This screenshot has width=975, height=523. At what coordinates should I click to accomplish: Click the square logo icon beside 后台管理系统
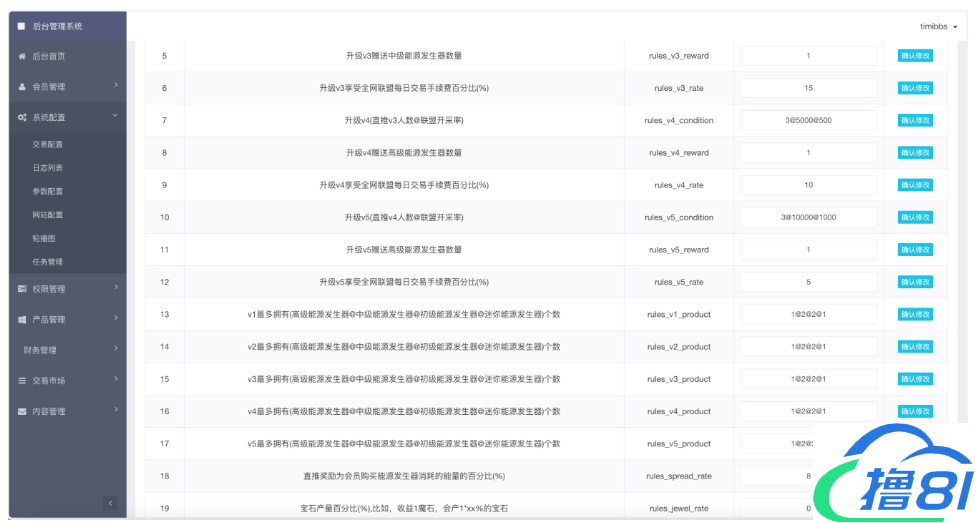click(21, 26)
